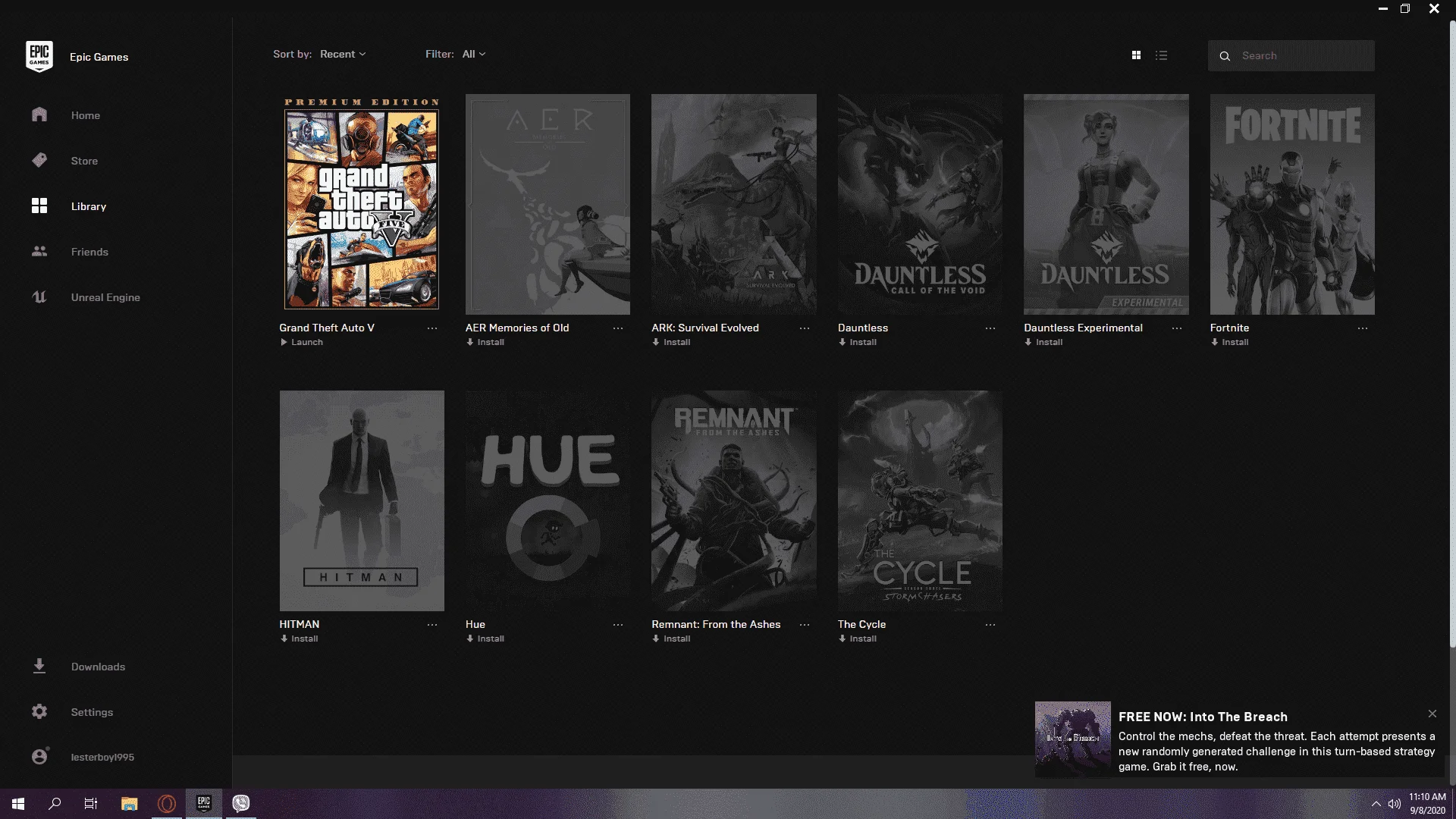Open Windows taskbar search
Screen dimensions: 1456x819
click(x=55, y=804)
